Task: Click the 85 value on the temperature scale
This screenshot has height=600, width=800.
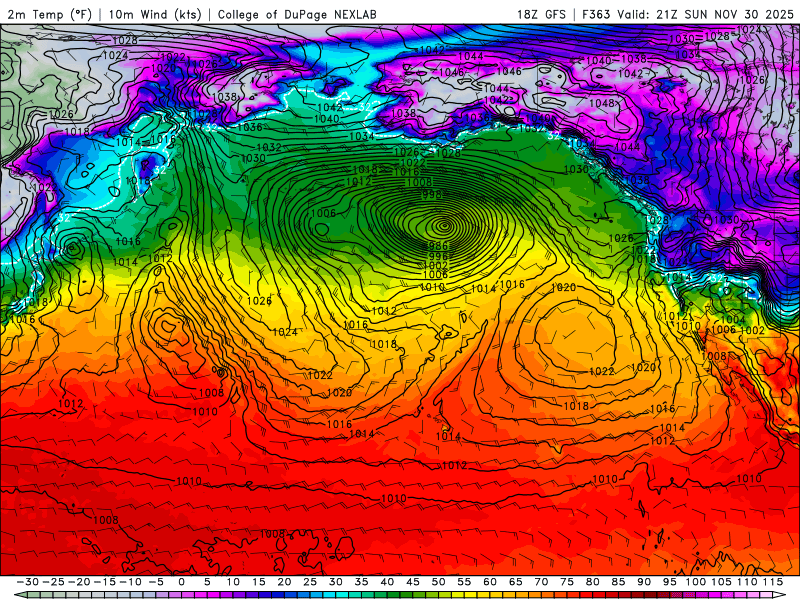Action: [x=618, y=582]
